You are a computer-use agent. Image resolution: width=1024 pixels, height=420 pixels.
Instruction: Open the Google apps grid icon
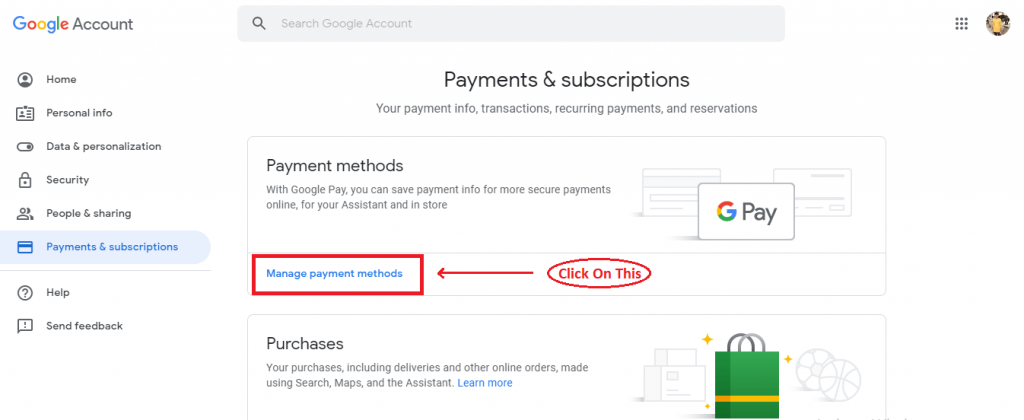(961, 24)
